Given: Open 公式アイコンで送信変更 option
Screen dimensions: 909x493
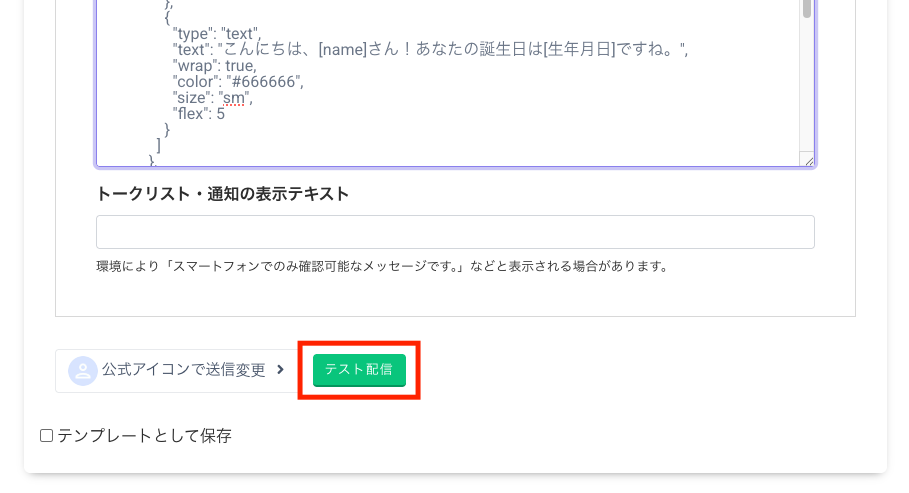Looking at the screenshot, I should tap(177, 371).
